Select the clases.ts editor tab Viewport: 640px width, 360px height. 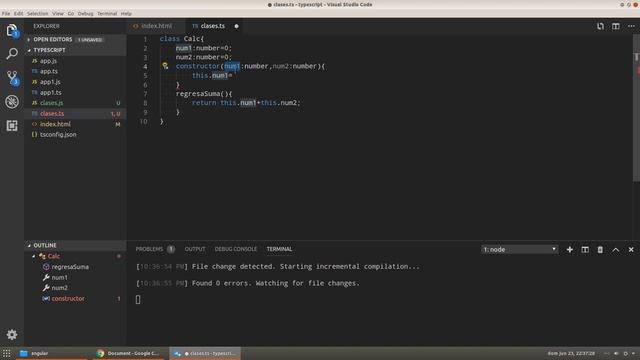point(213,26)
